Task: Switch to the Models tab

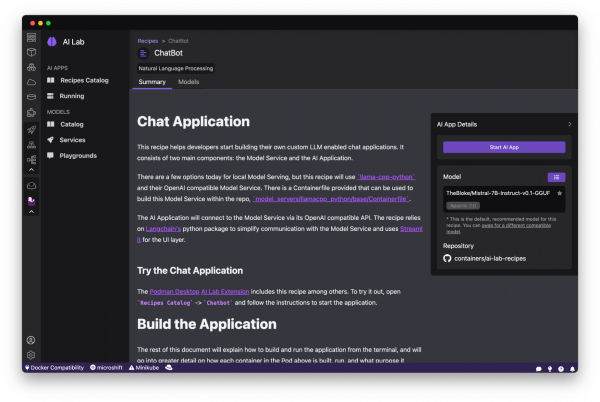Action: coord(188,82)
